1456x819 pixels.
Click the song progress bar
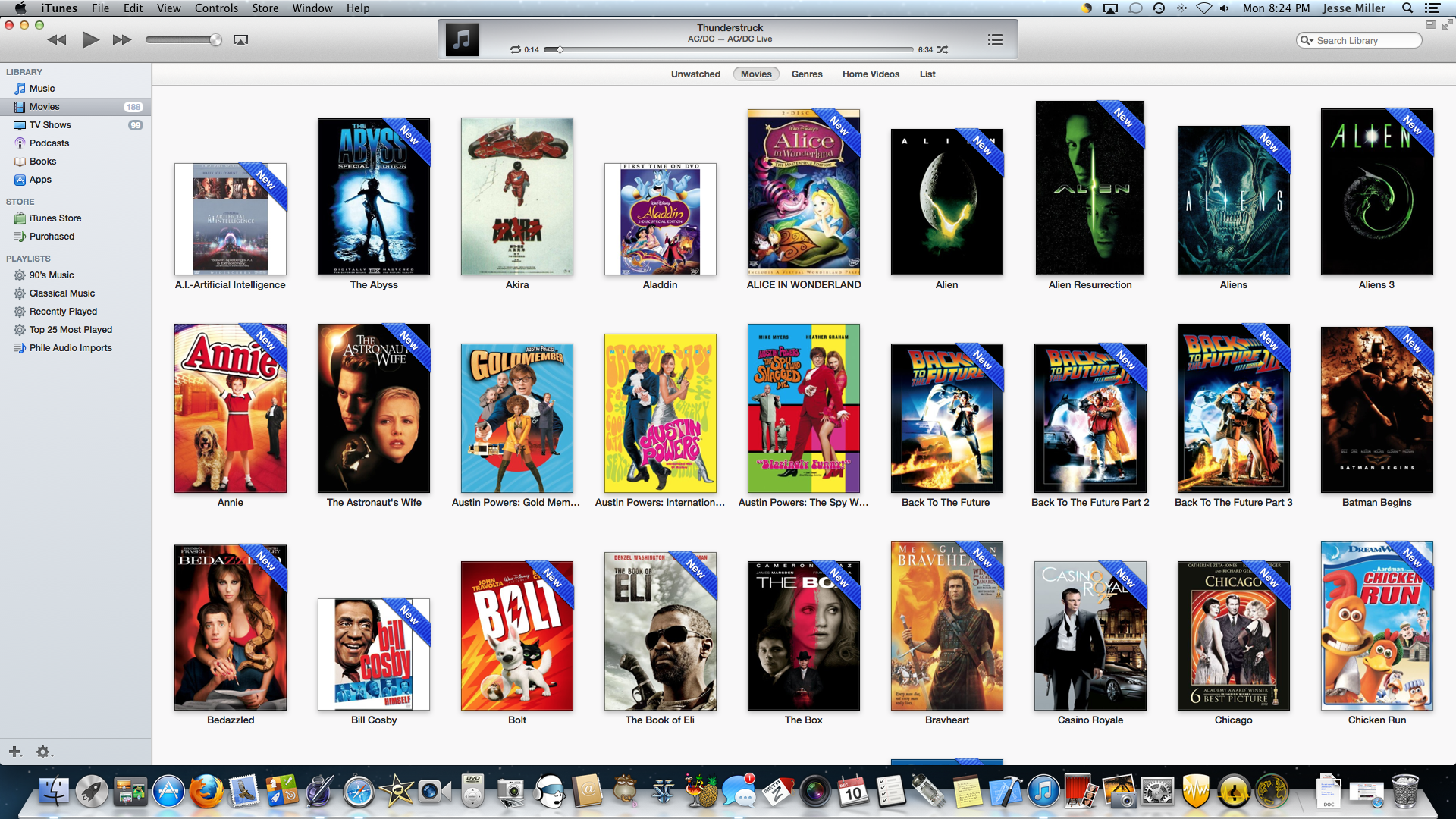click(x=728, y=50)
